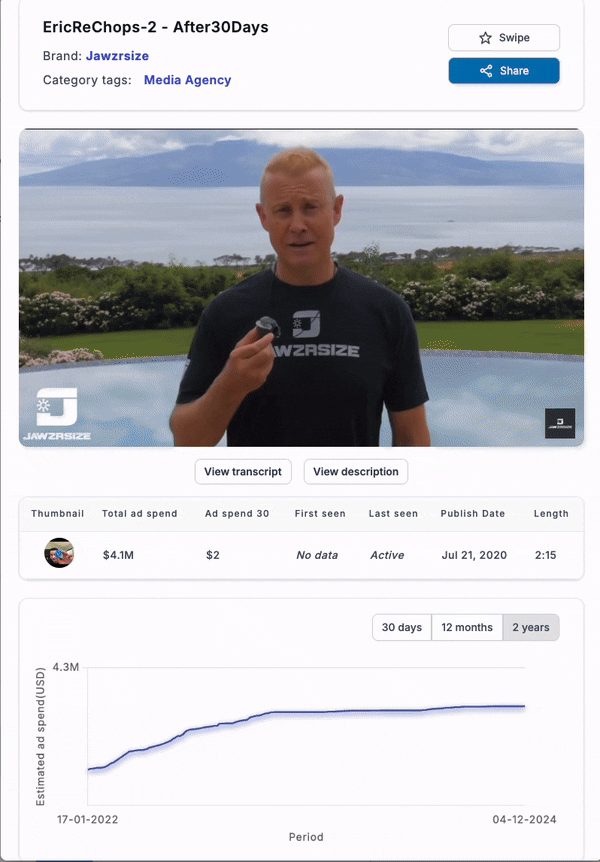Click the share icon on Share button

(486, 71)
